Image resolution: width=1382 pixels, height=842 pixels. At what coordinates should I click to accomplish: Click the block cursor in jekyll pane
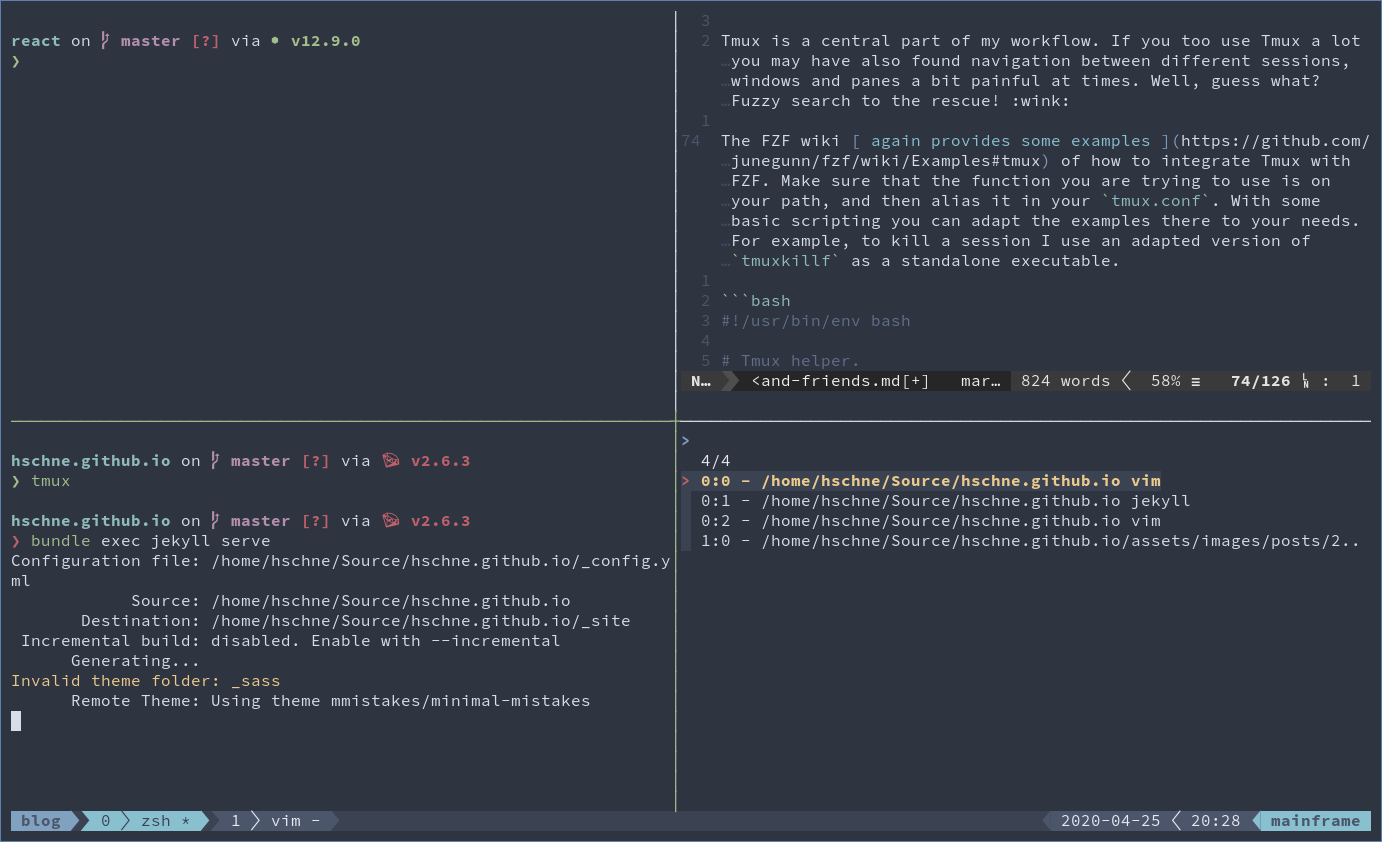pyautogui.click(x=16, y=721)
